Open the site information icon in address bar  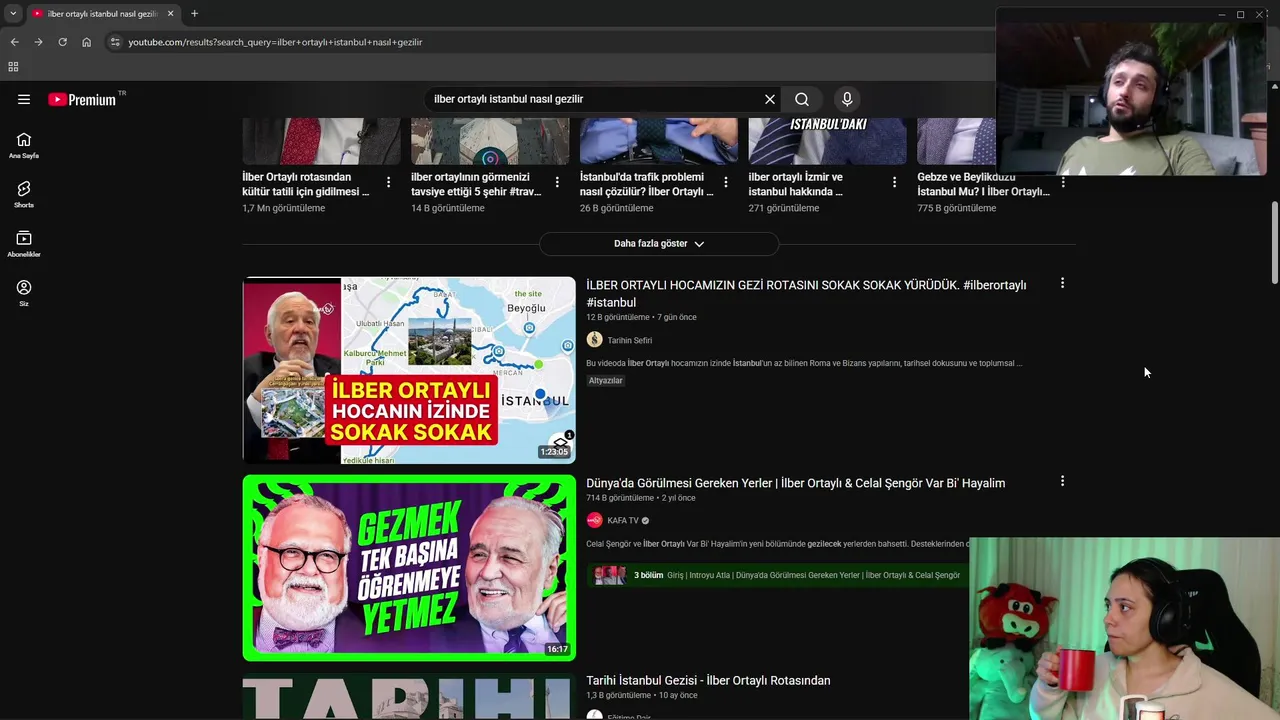coord(115,42)
